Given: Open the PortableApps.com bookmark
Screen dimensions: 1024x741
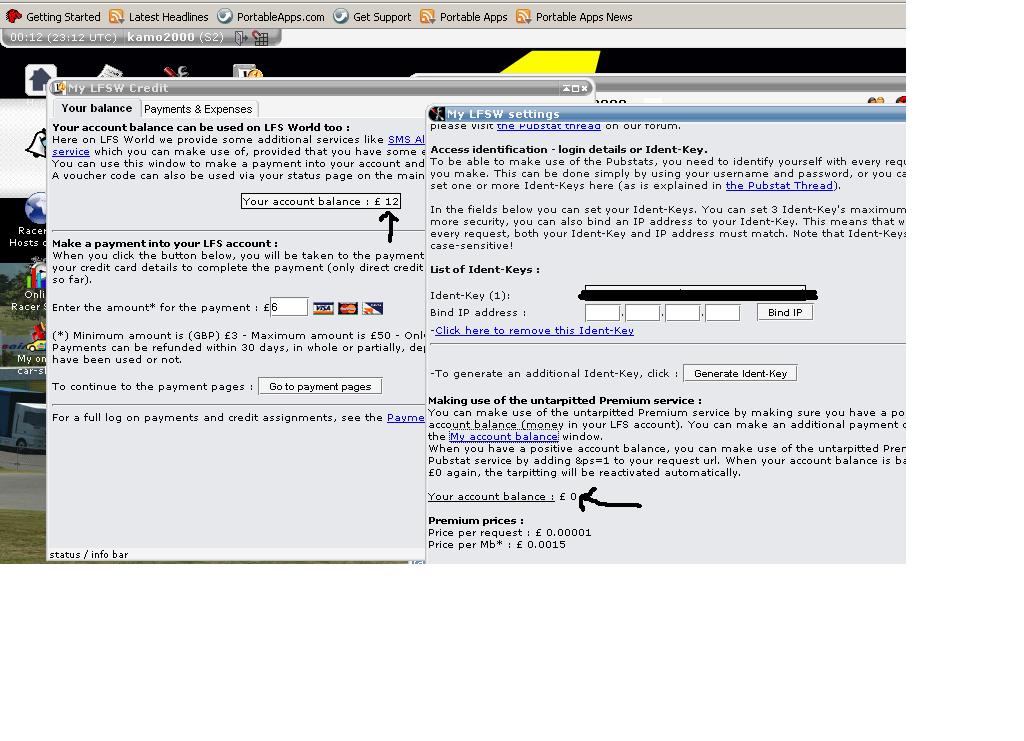Looking at the screenshot, I should click(x=270, y=17).
